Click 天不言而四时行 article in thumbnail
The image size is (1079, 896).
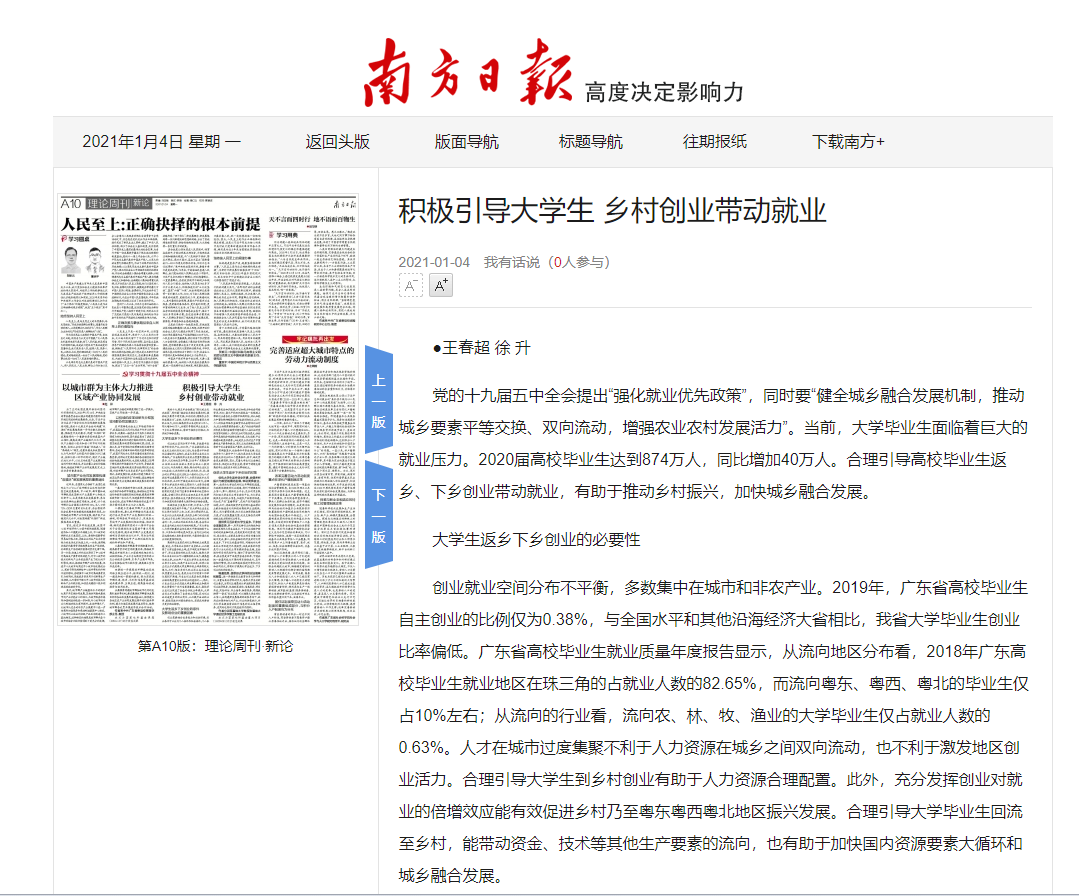[x=312, y=219]
